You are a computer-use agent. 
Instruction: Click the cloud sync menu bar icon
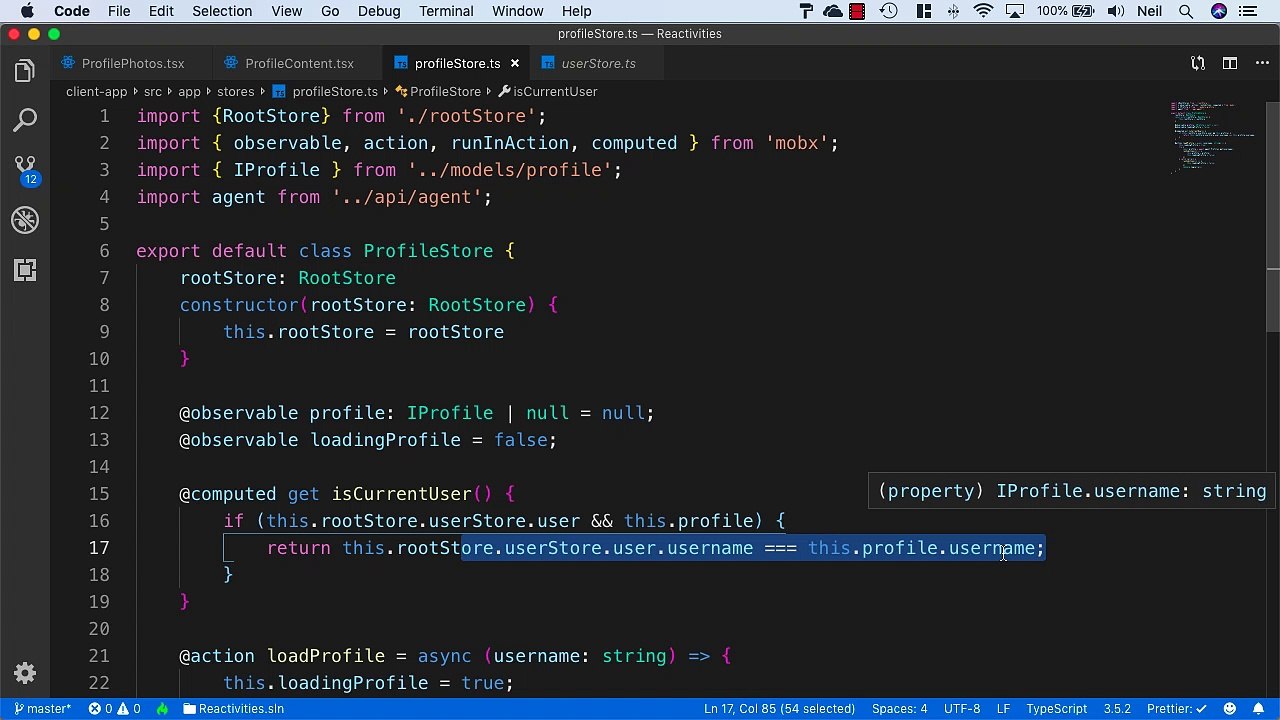[x=832, y=11]
